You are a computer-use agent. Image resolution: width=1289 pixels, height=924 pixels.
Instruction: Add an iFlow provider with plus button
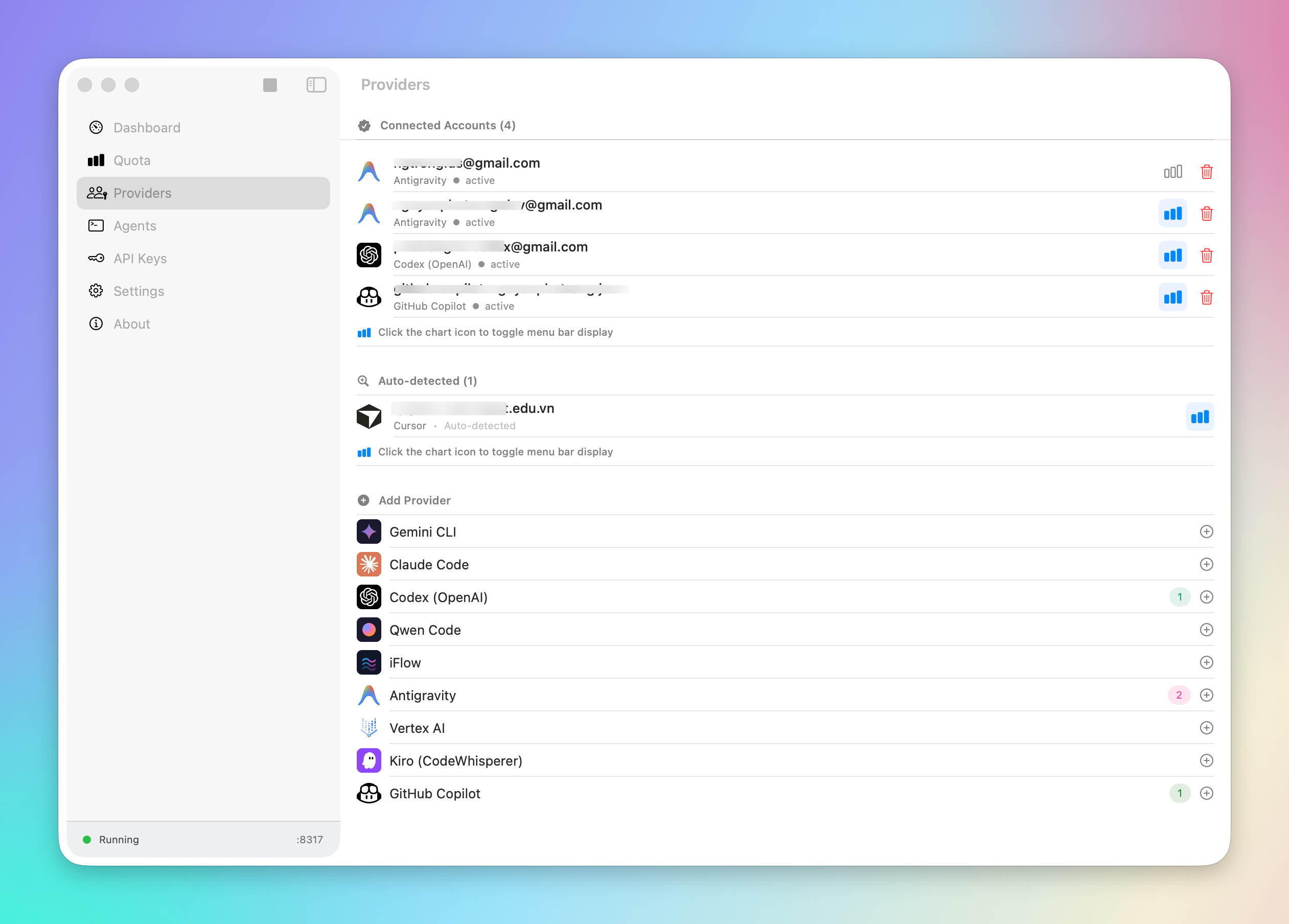pos(1206,663)
